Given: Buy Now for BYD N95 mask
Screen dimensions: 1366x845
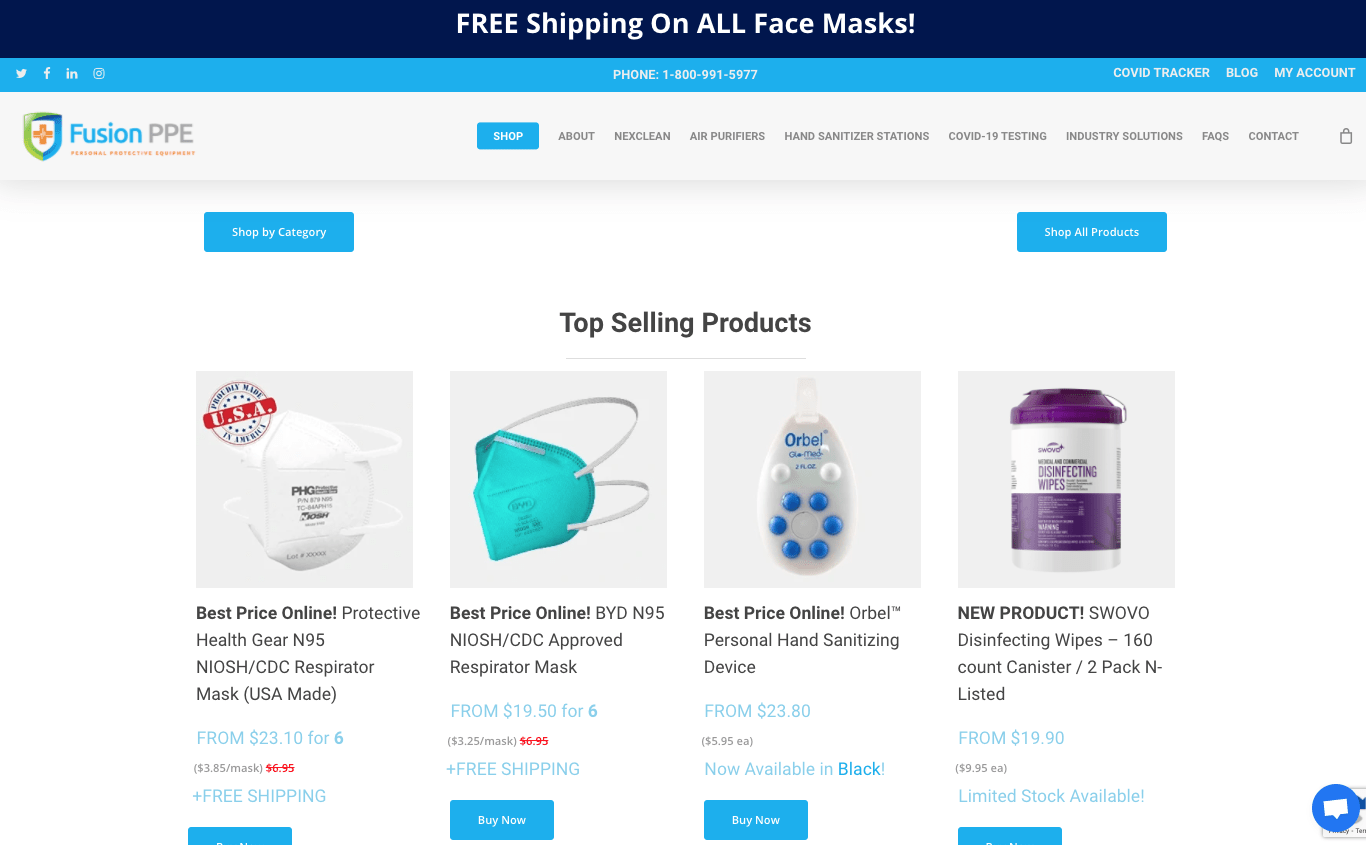Looking at the screenshot, I should pyautogui.click(x=502, y=820).
